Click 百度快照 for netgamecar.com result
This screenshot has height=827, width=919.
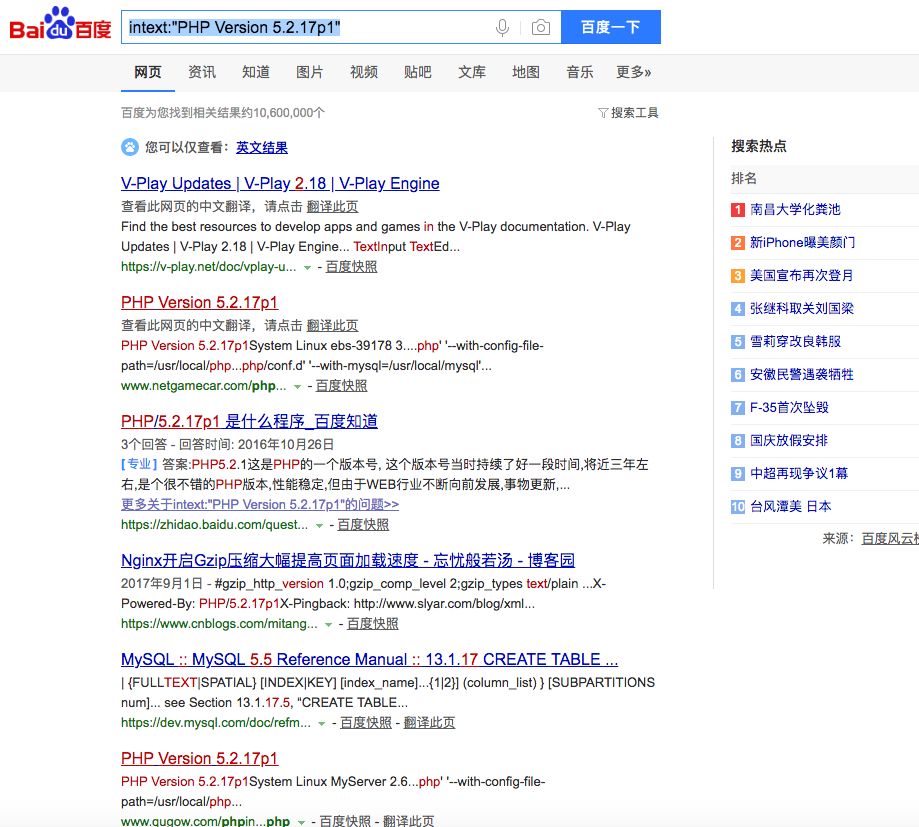tap(341, 386)
